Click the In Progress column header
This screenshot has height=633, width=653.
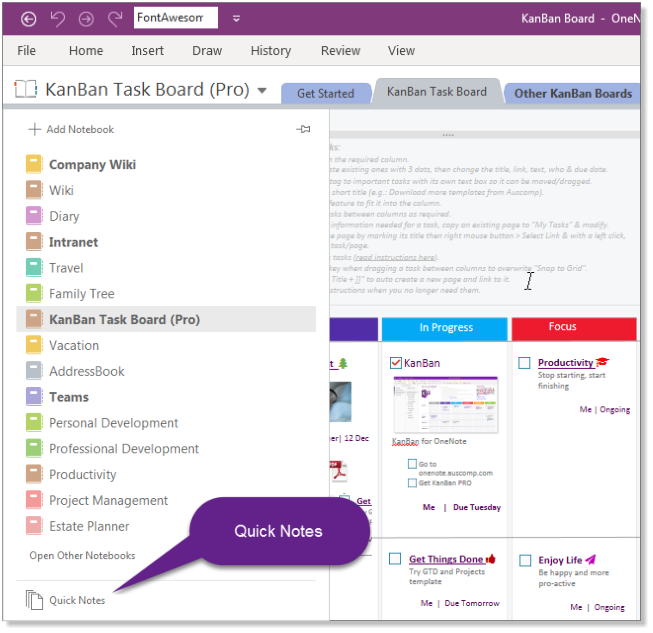click(445, 329)
